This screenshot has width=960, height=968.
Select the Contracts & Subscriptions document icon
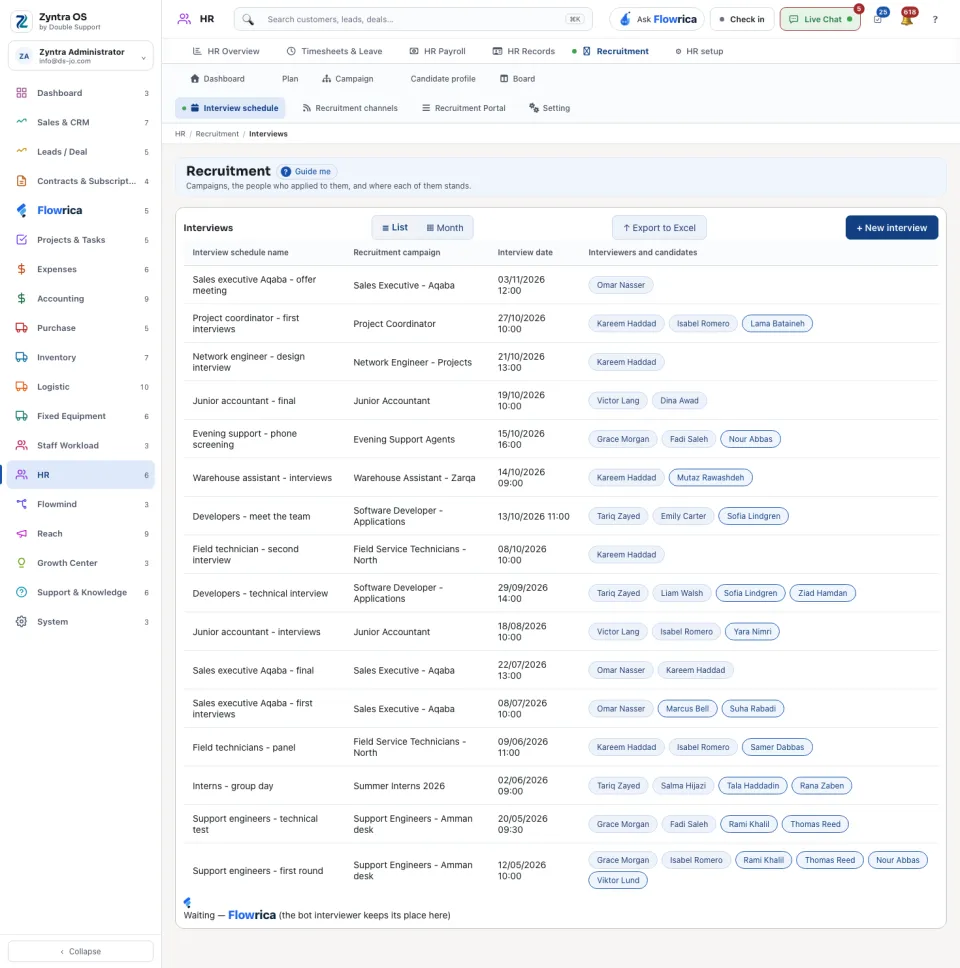(22, 181)
